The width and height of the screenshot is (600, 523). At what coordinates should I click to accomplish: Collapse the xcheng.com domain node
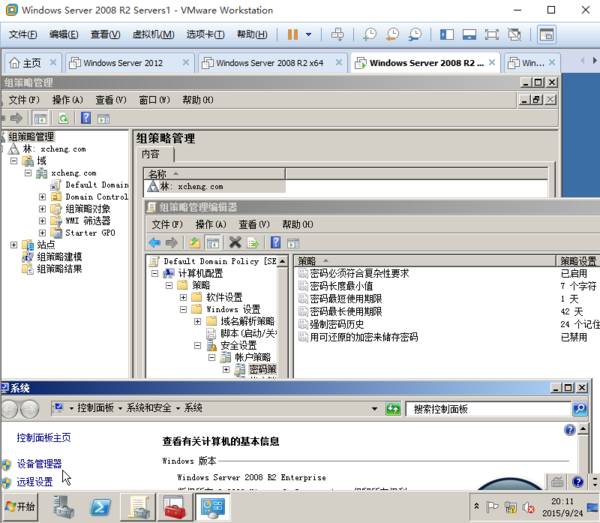28,173
